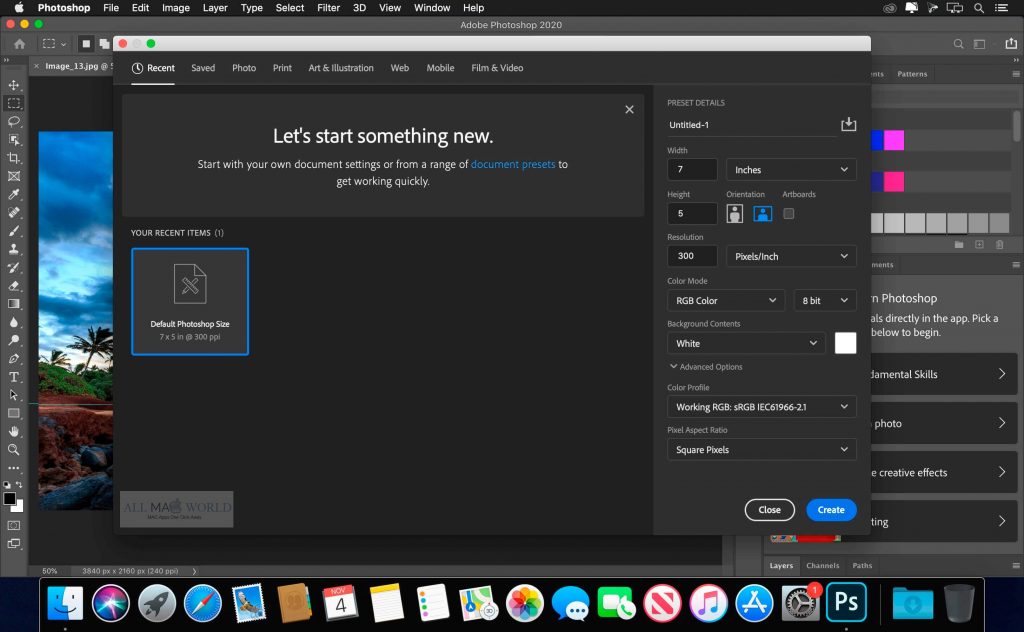Viewport: 1024px width, 632px height.
Task: Open the Pixels/Inch resolution units dropdown
Action: pyautogui.click(x=791, y=256)
